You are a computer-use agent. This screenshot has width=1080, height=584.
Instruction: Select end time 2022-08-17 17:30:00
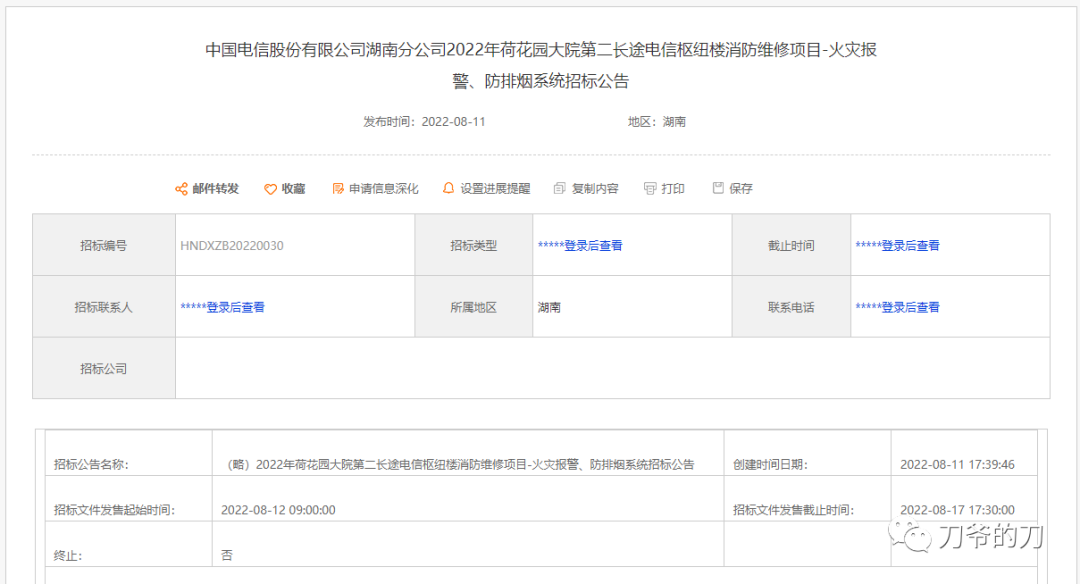click(957, 510)
